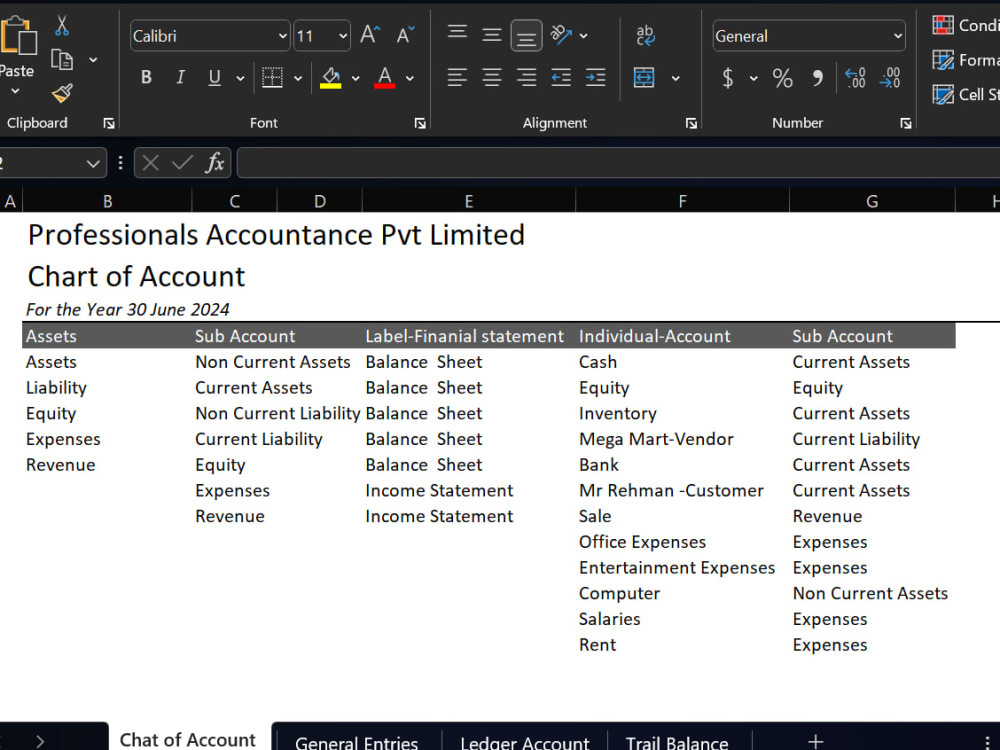This screenshot has height=750, width=1000.
Task: Go to next sheet tab arrow
Action: (40, 740)
